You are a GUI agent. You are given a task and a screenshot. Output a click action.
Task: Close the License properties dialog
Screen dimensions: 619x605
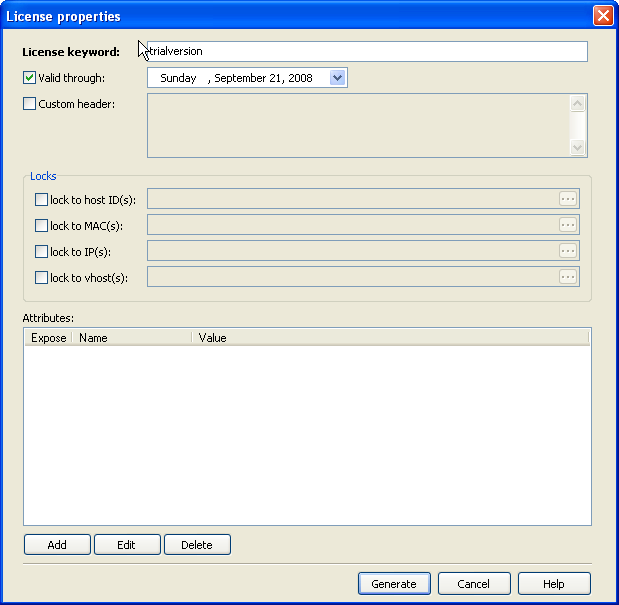pyautogui.click(x=602, y=16)
